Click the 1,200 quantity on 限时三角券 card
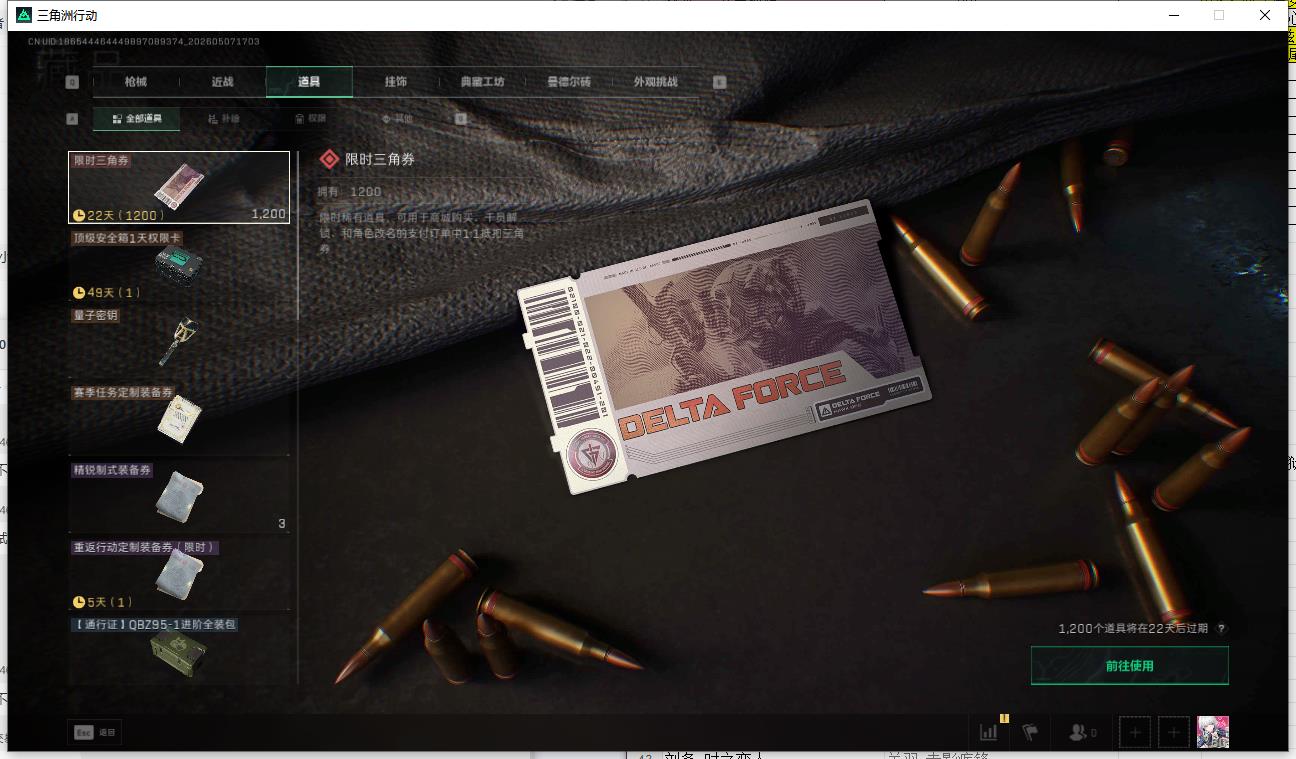This screenshot has height=759, width=1296. point(268,214)
